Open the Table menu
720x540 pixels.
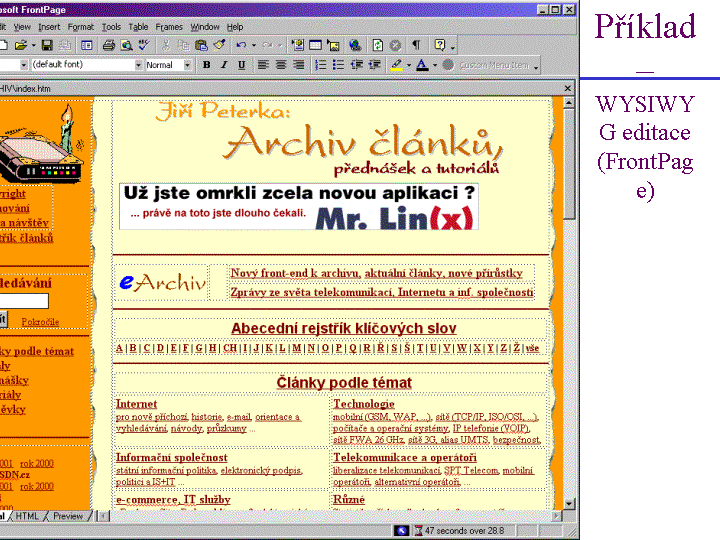pos(138,27)
